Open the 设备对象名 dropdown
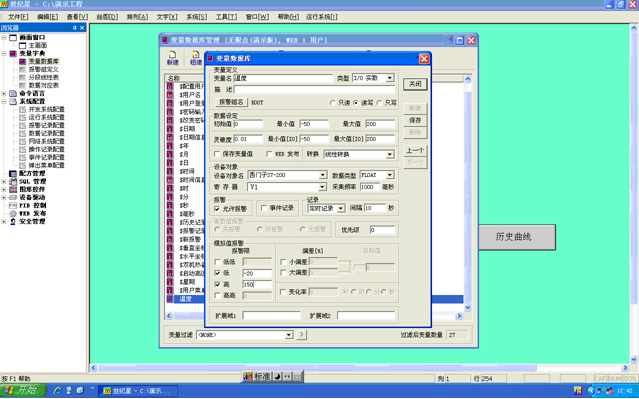Image resolution: width=639 pixels, height=399 pixels. 323,175
